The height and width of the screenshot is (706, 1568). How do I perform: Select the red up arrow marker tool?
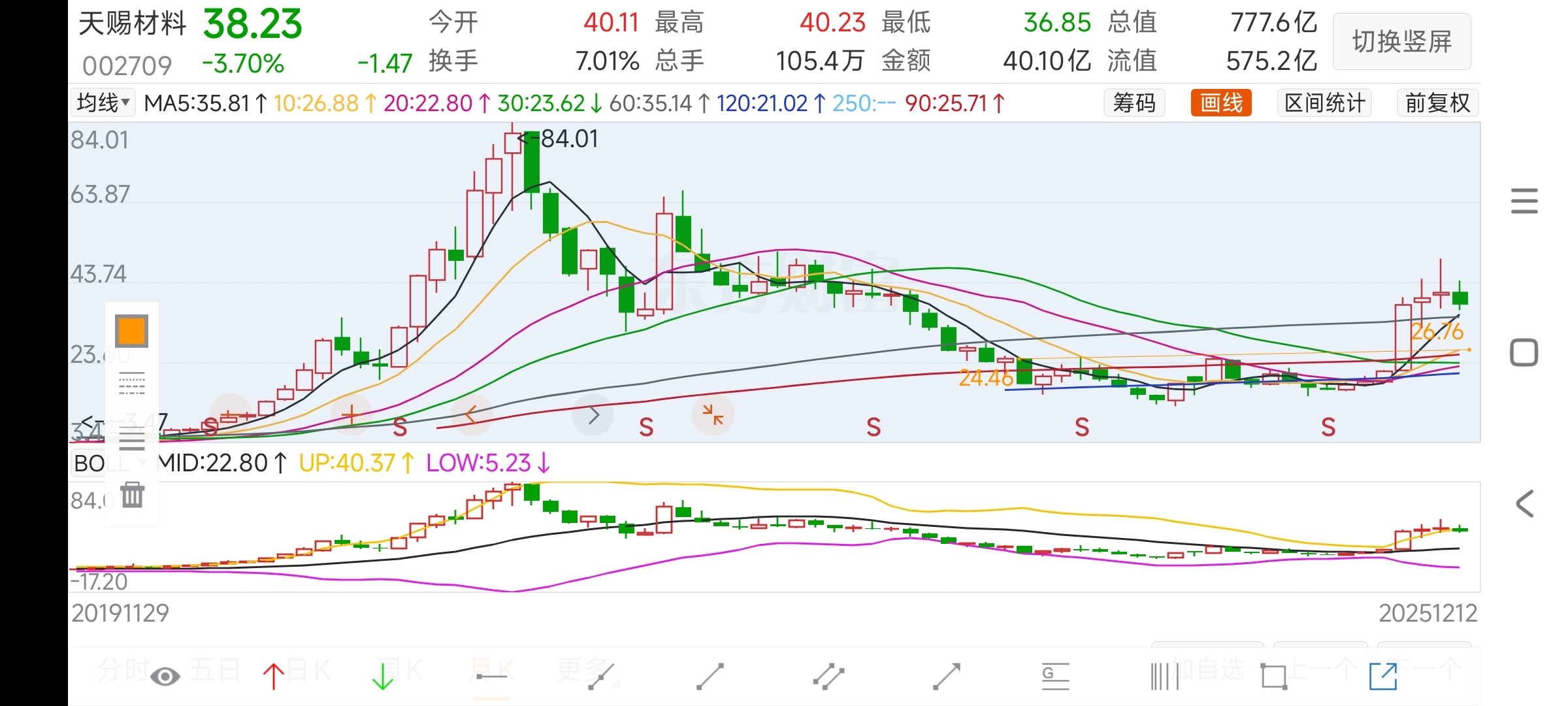click(x=274, y=677)
